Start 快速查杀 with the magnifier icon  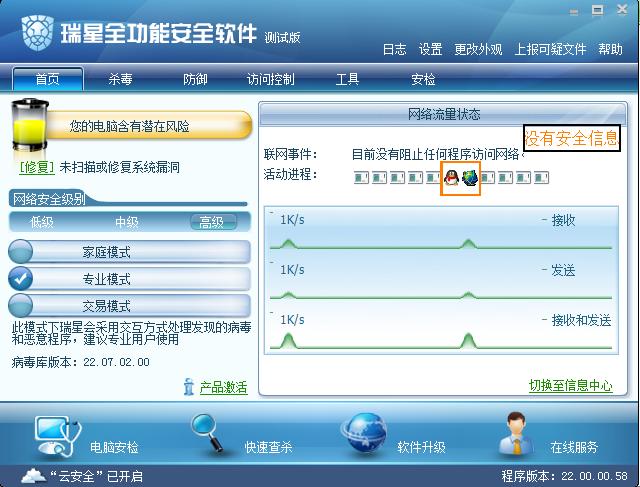pos(207,434)
